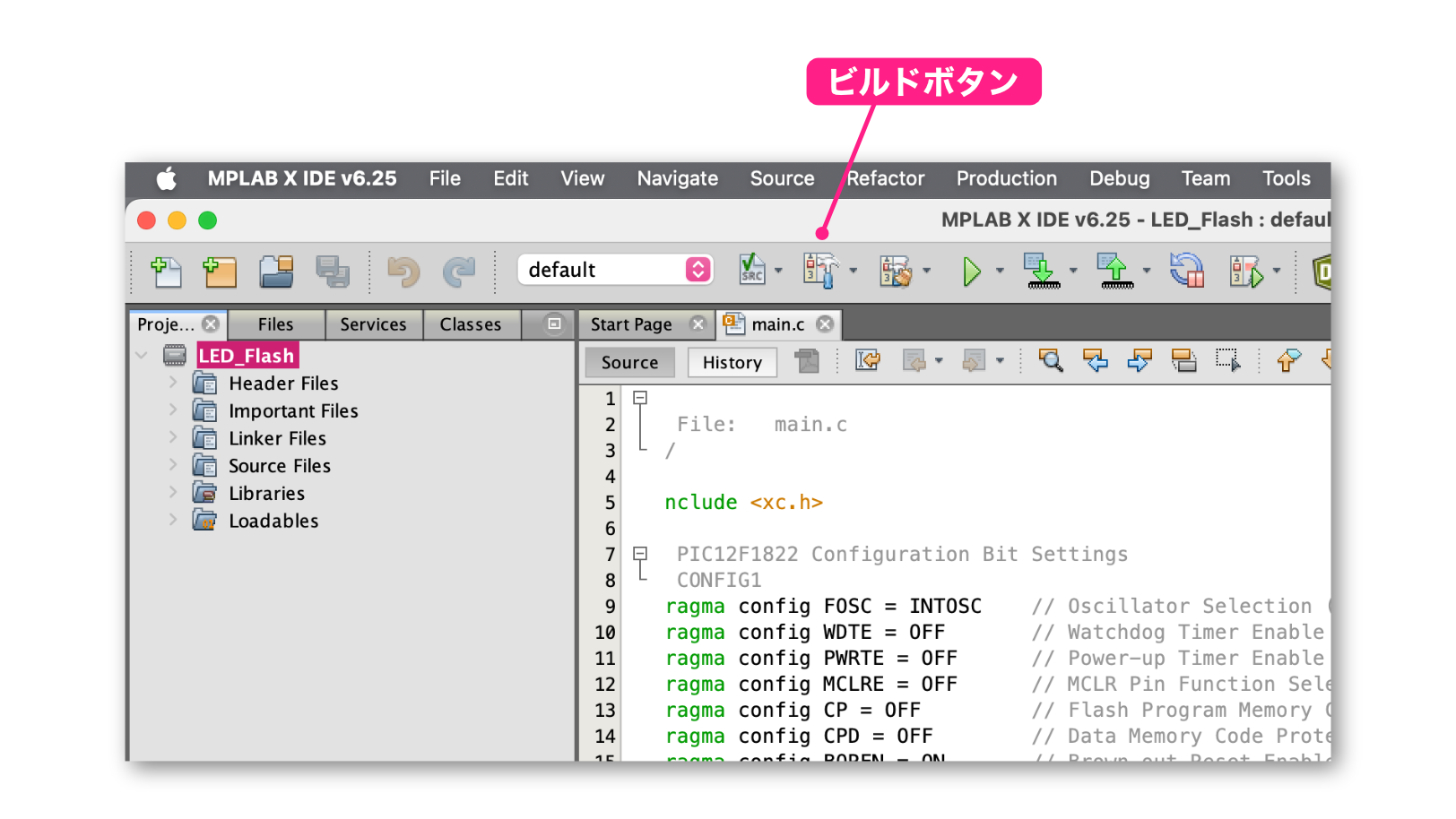The image size is (1456, 819).
Task: Click the Set Project Configuration SRC icon
Action: point(751,270)
